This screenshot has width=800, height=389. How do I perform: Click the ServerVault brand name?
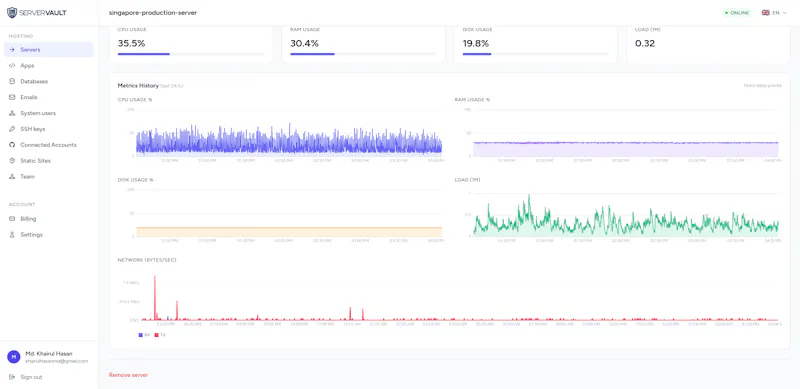[x=43, y=13]
